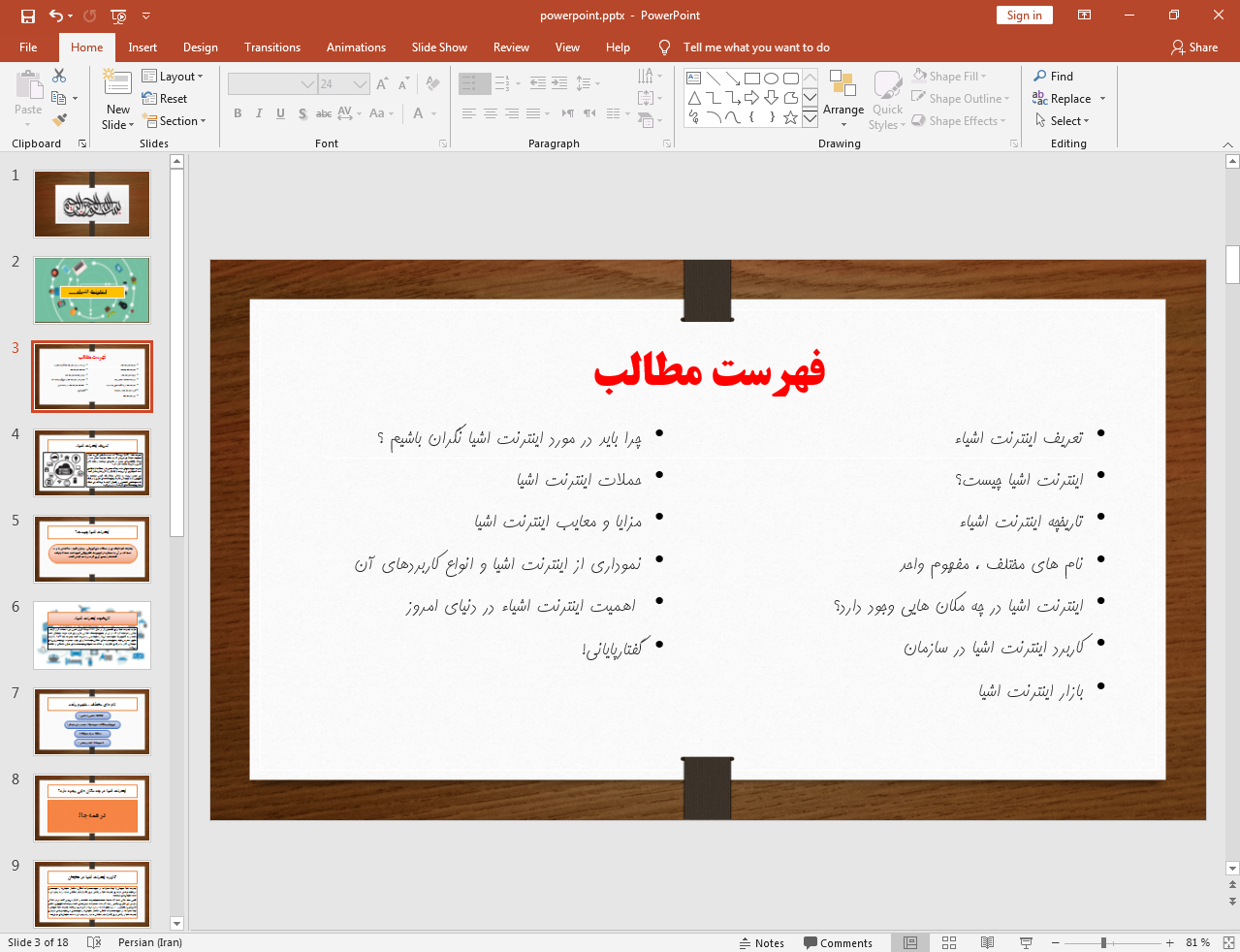Toggle Justify paragraph alignment
This screenshot has width=1240, height=952.
pyautogui.click(x=532, y=113)
